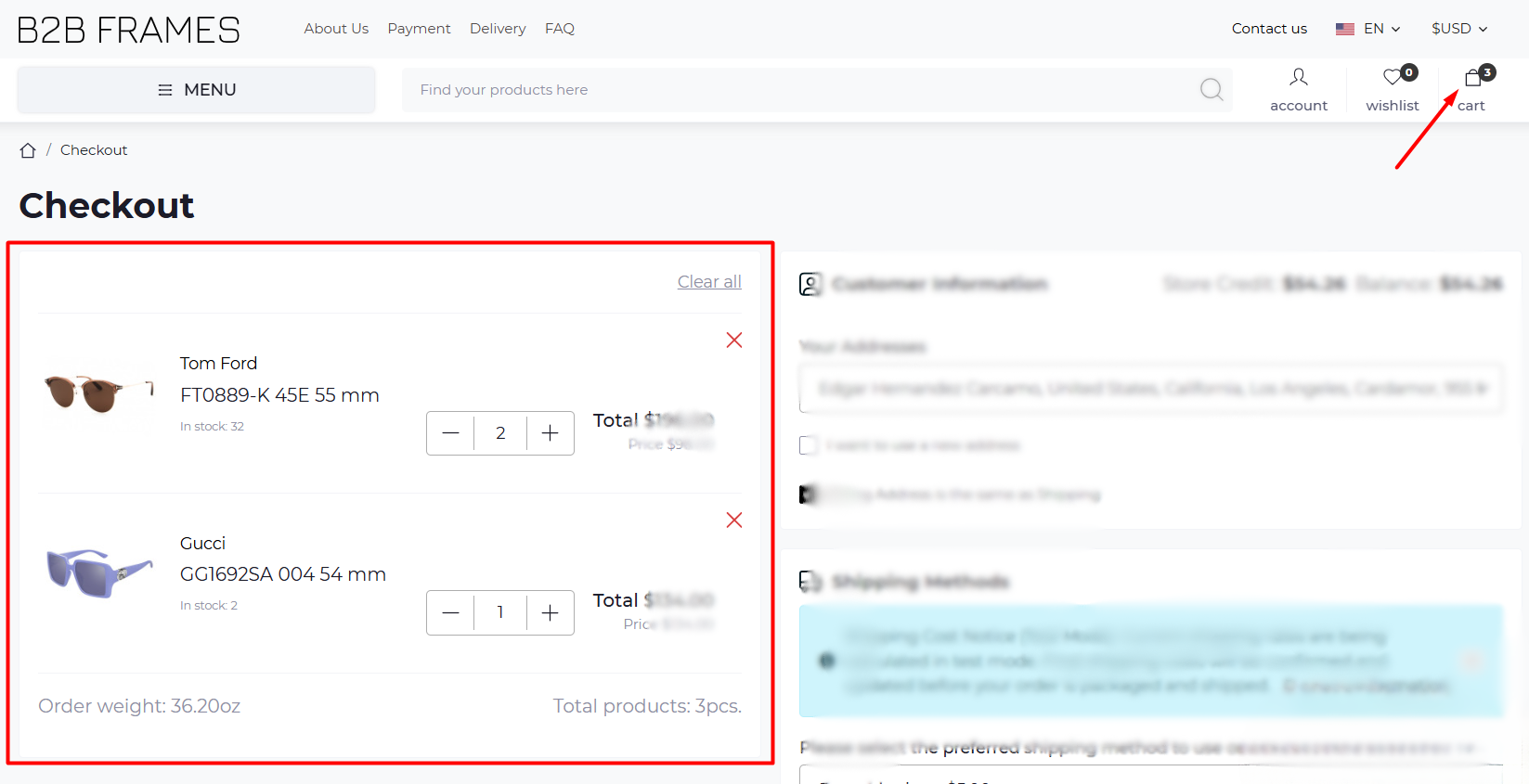Go to home via breadcrumb house icon
Image resolution: width=1529 pixels, height=784 pixels.
[x=28, y=150]
